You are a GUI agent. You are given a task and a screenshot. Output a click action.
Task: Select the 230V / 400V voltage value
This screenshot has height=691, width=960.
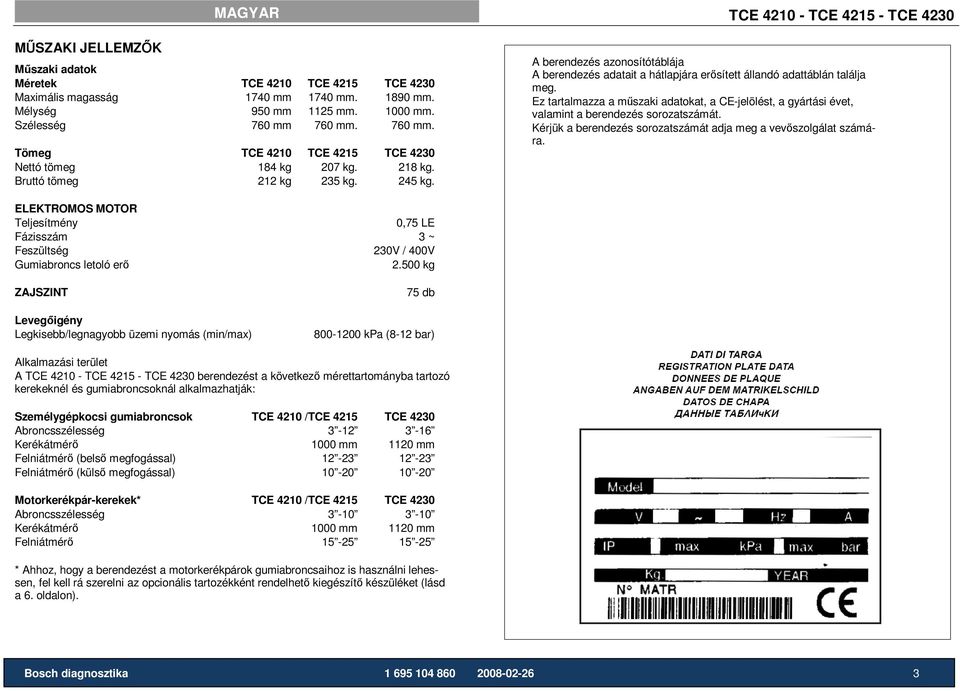coord(404,251)
